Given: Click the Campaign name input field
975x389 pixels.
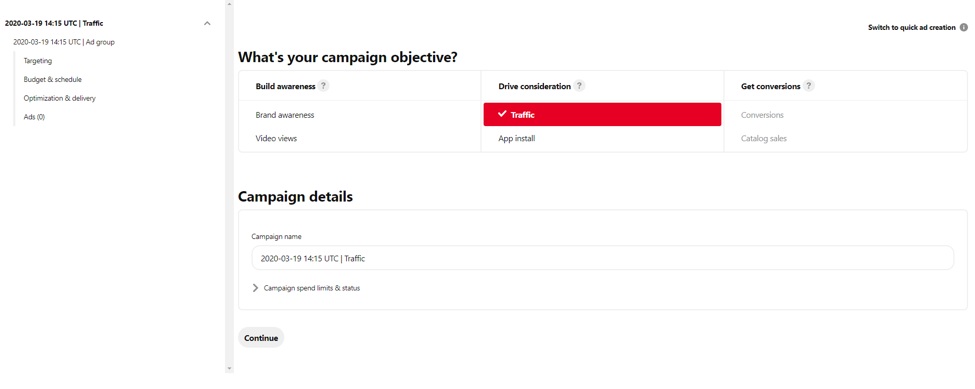Looking at the screenshot, I should point(603,258).
